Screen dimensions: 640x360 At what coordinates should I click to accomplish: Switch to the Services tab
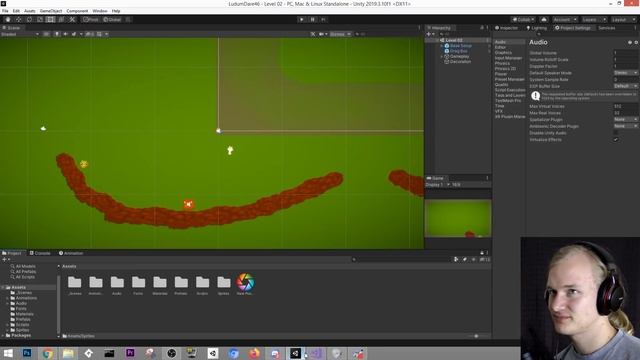[x=607, y=28]
